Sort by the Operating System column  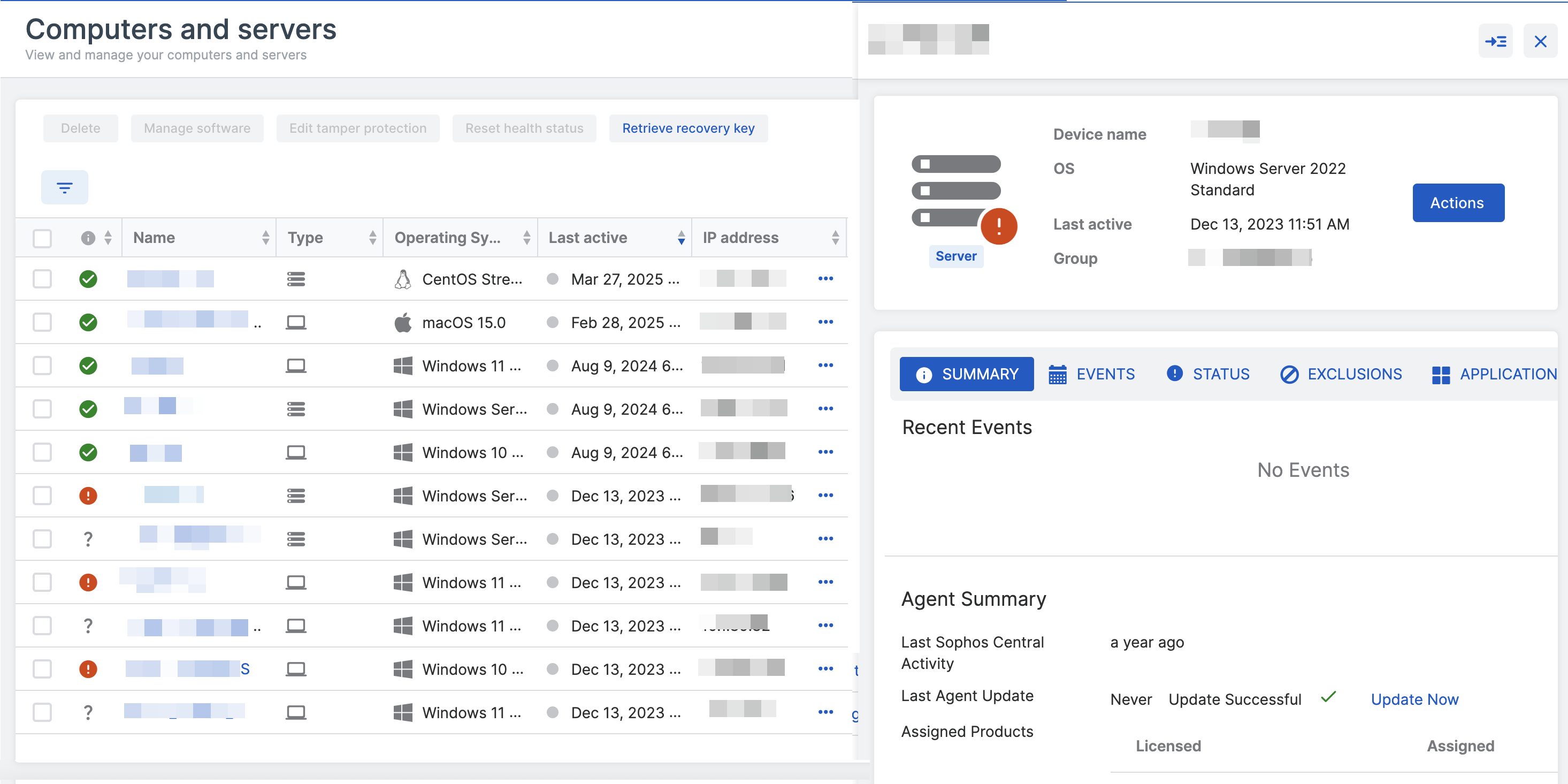click(526, 238)
